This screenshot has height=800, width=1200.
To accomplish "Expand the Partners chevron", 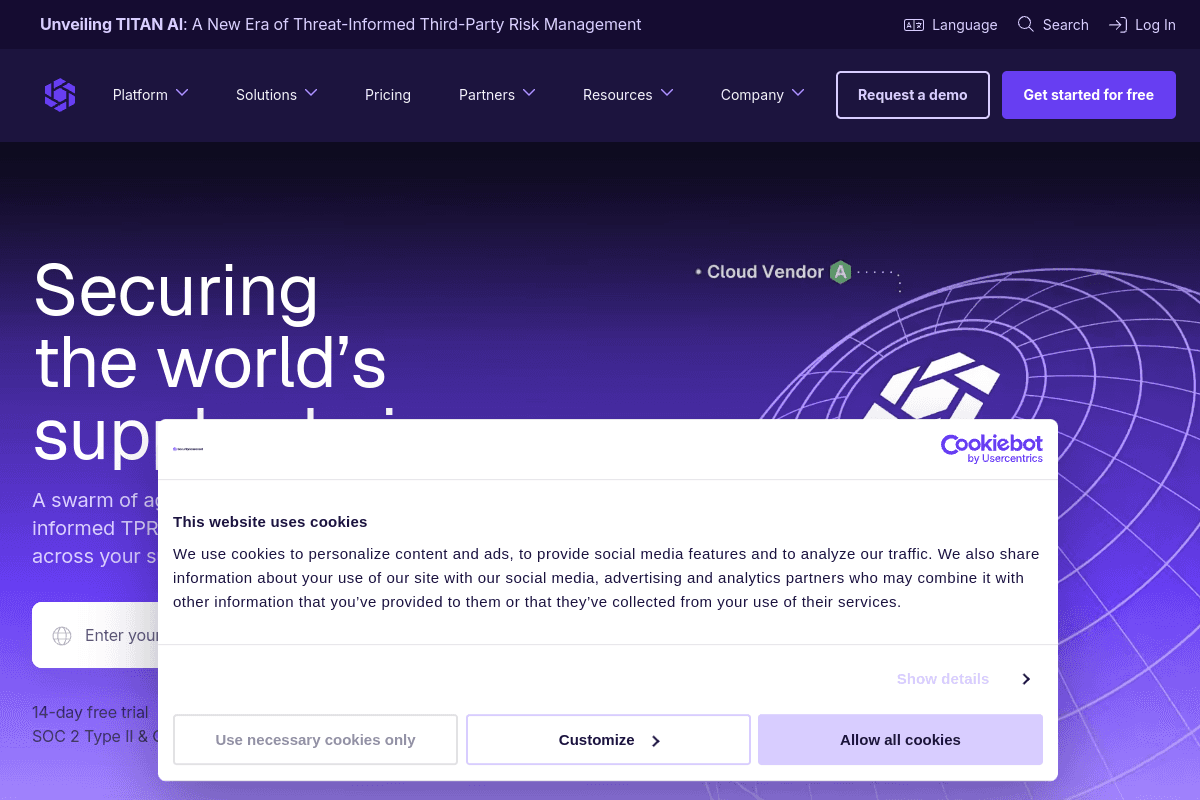I will pyautogui.click(x=529, y=93).
